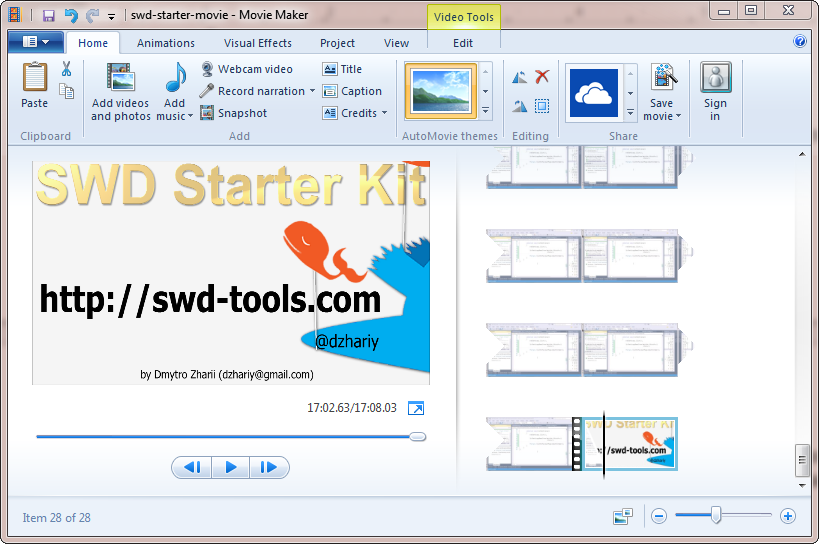Image resolution: width=819 pixels, height=544 pixels.
Task: Click the preview monitor image
Action: point(231,273)
